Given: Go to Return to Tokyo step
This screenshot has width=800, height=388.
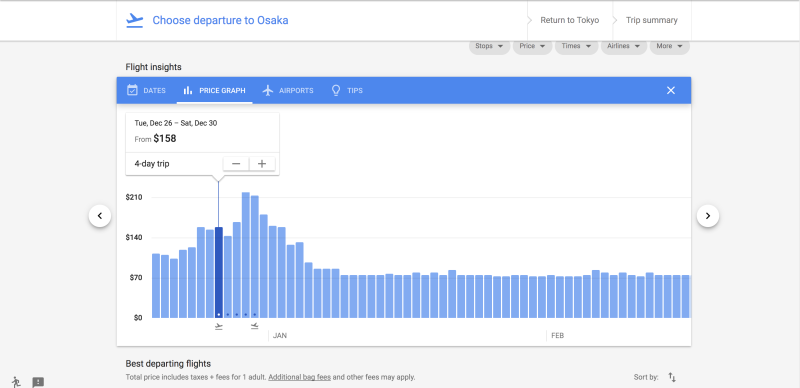Looking at the screenshot, I should (569, 20).
